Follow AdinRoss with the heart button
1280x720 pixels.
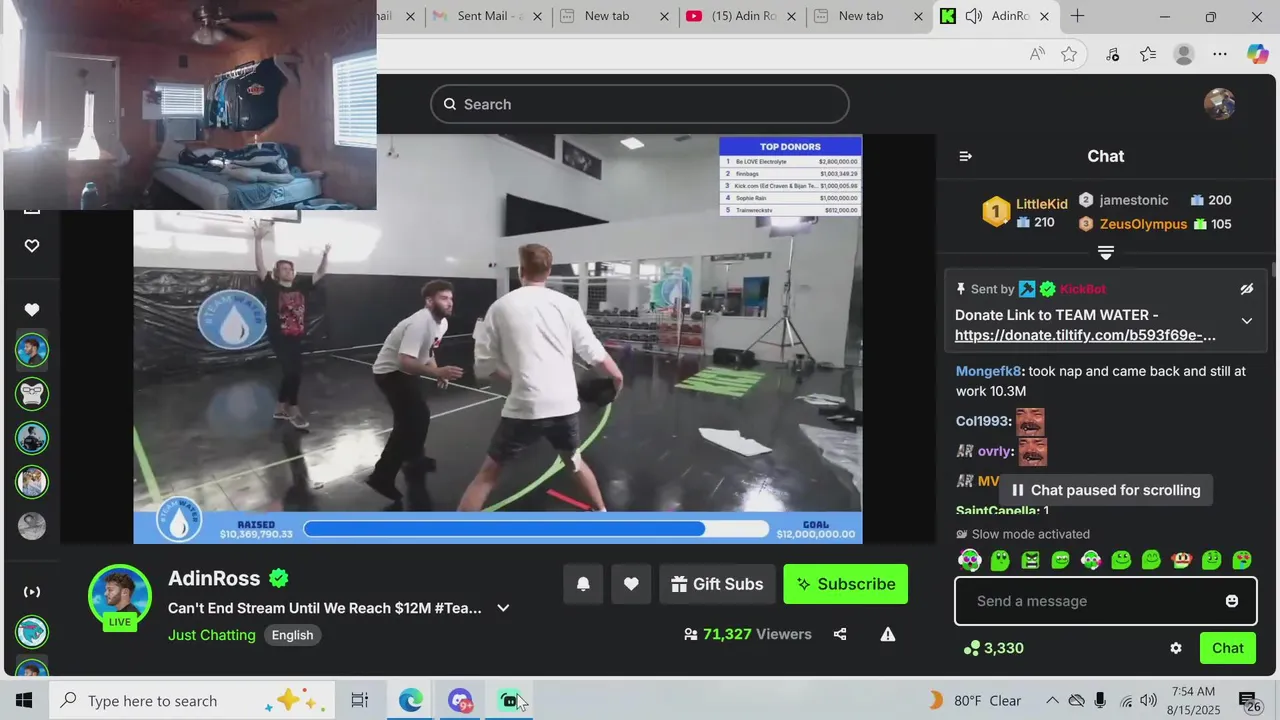tap(631, 584)
